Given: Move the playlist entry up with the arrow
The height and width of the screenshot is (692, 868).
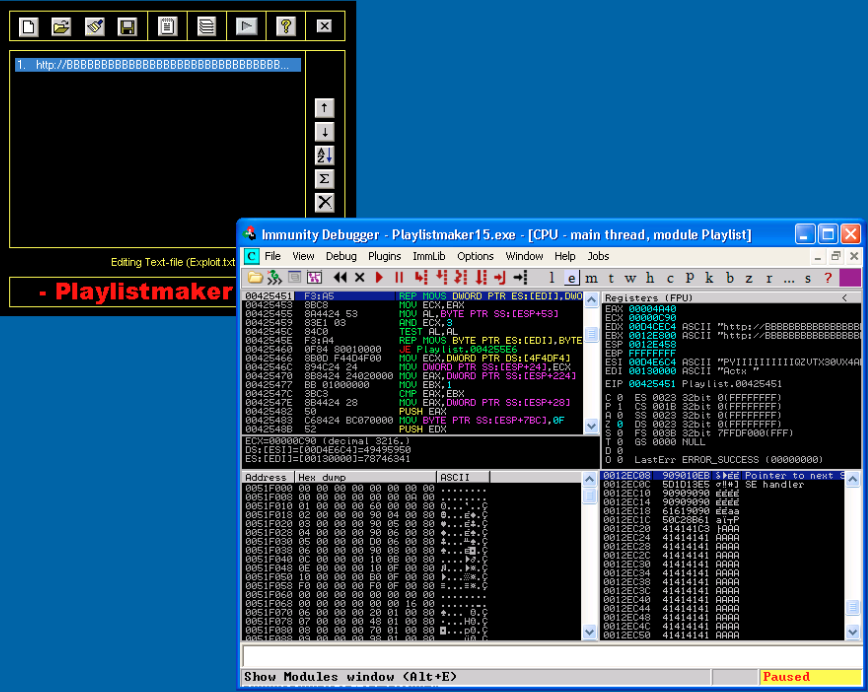Looking at the screenshot, I should point(324,107).
